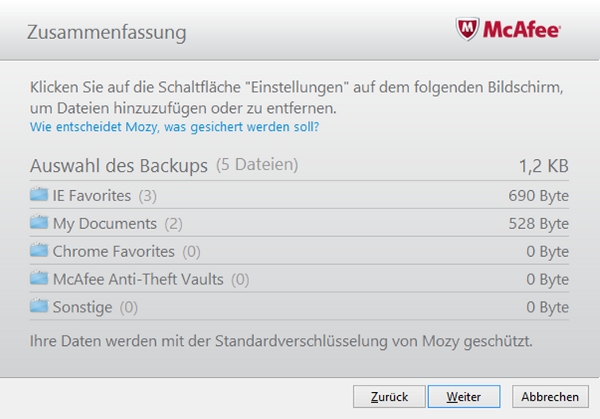Click the My Documents folder icon
The width and height of the screenshot is (600, 419).
[39, 222]
